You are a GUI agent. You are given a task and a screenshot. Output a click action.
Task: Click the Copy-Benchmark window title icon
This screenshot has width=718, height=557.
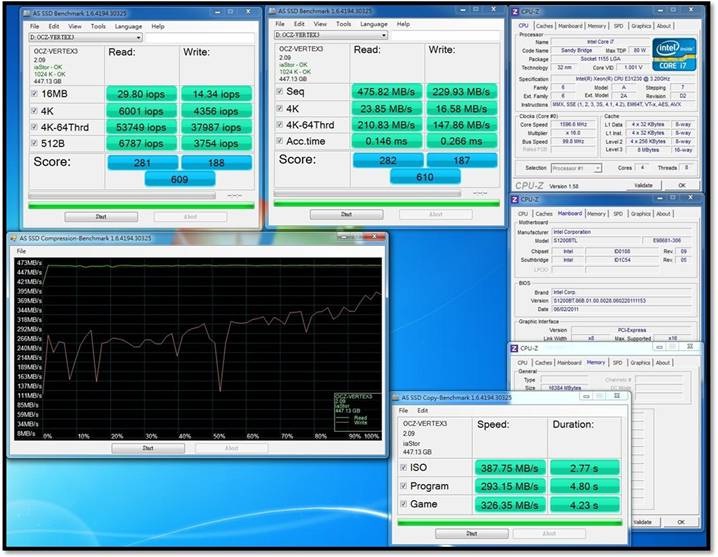(396, 398)
